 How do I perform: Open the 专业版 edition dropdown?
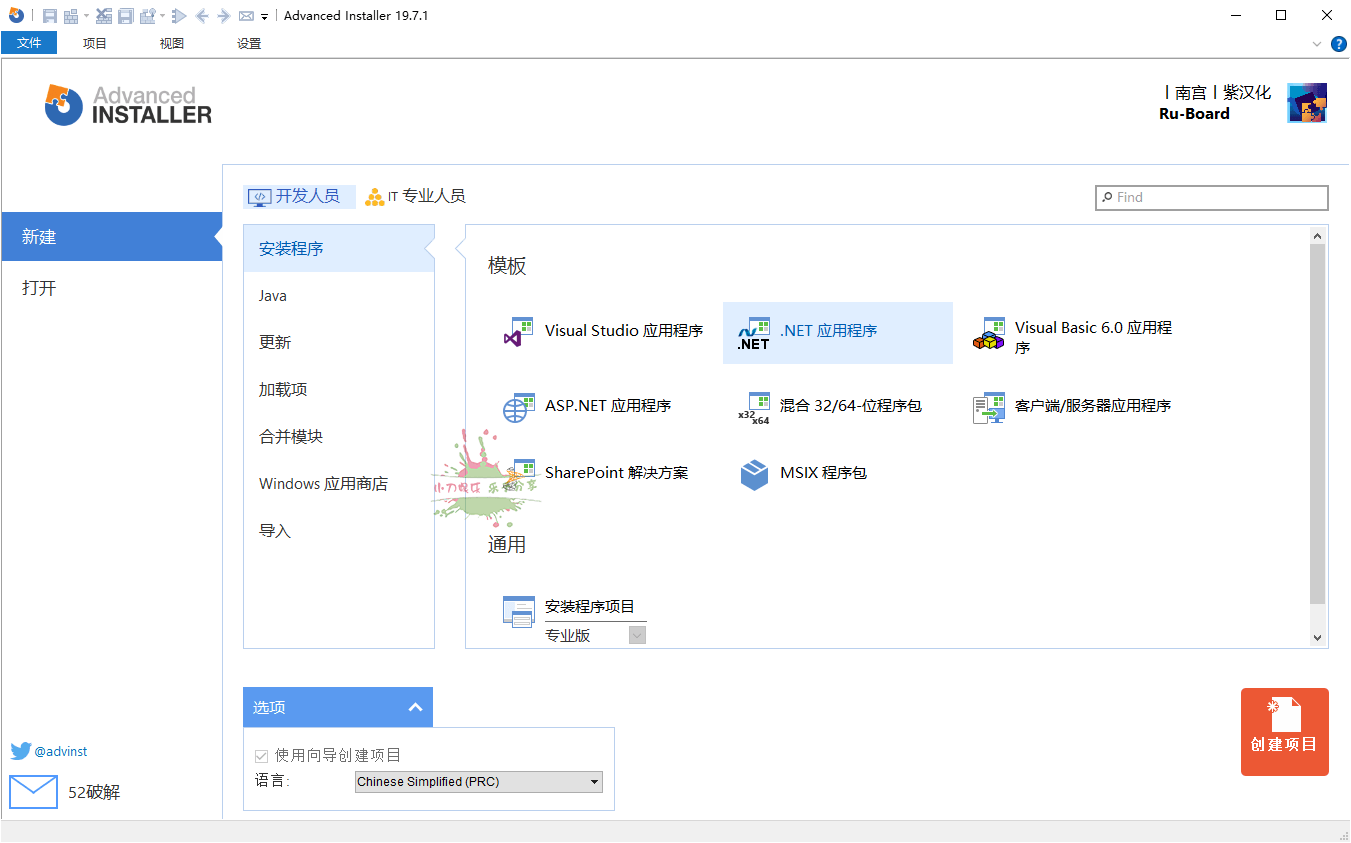point(637,634)
